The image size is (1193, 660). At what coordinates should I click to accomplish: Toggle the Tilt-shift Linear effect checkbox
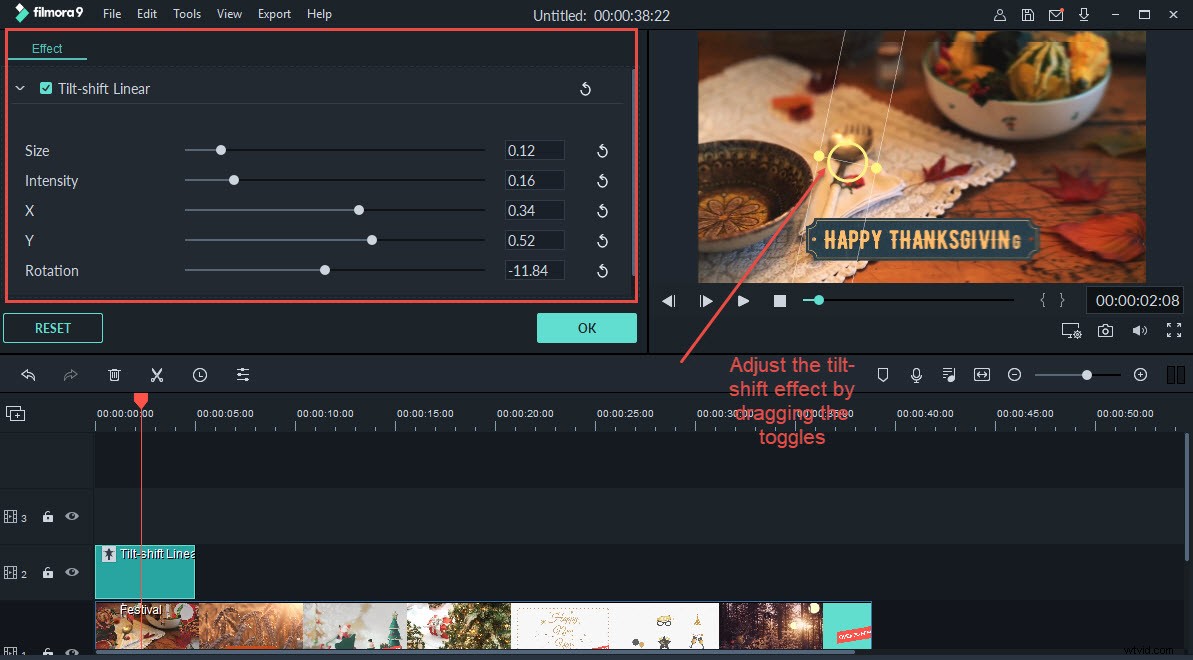[x=45, y=88]
